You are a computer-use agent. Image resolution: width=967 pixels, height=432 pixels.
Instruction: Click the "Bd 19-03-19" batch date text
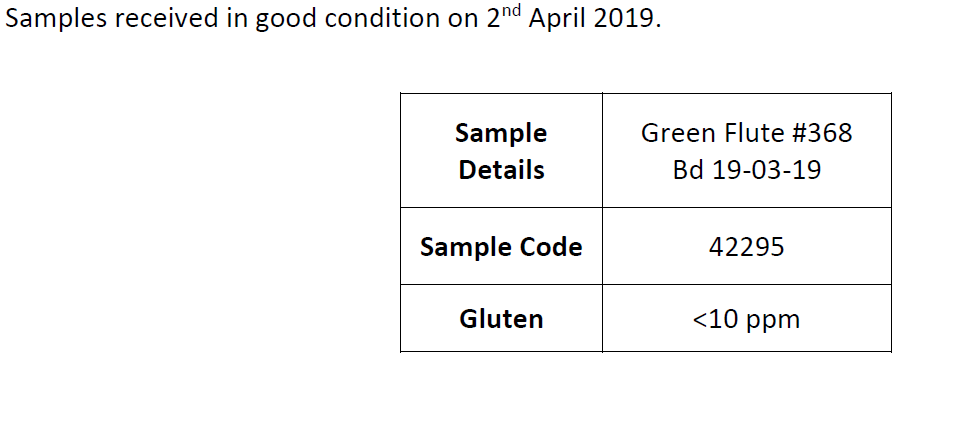746,170
